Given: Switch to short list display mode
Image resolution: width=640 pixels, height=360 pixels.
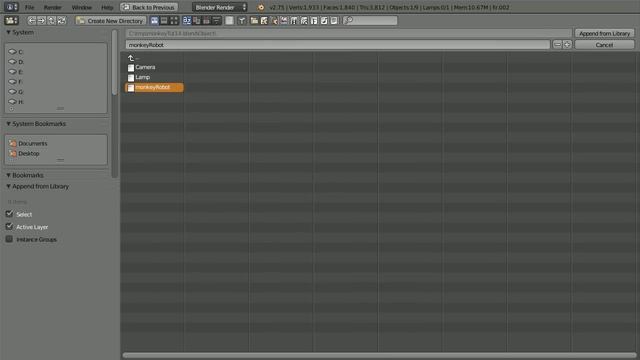Looking at the screenshot, I should (154, 20).
